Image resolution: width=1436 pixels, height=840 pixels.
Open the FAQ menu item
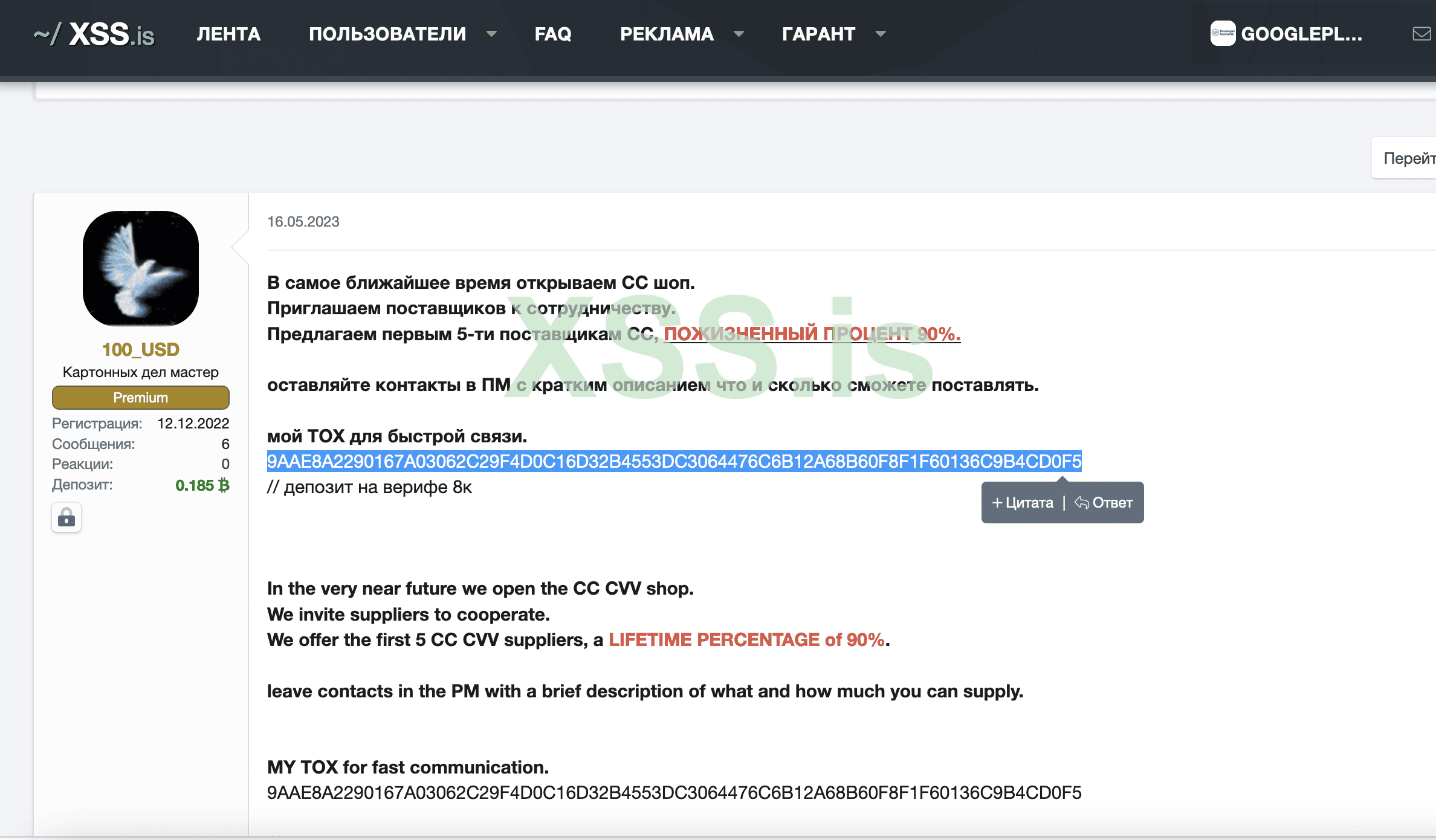tap(552, 34)
